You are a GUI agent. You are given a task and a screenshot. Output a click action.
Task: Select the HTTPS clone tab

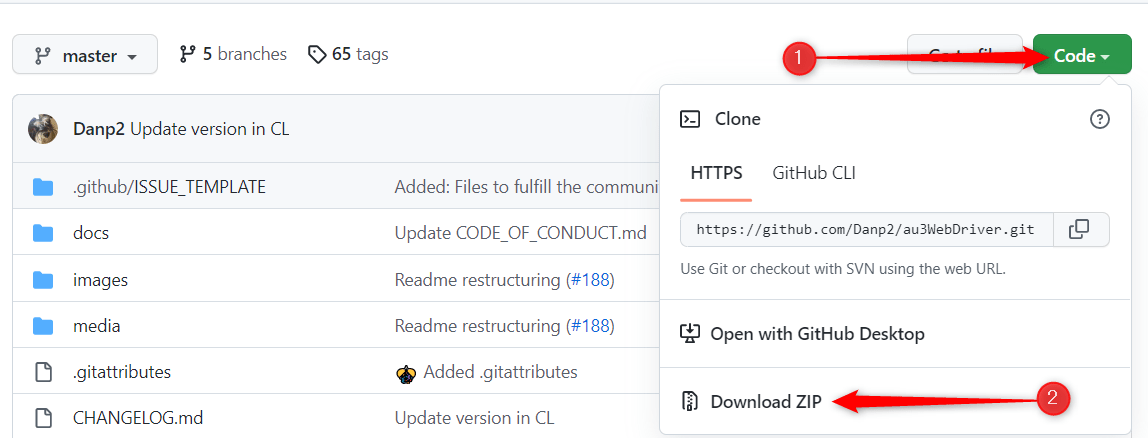[x=716, y=173]
